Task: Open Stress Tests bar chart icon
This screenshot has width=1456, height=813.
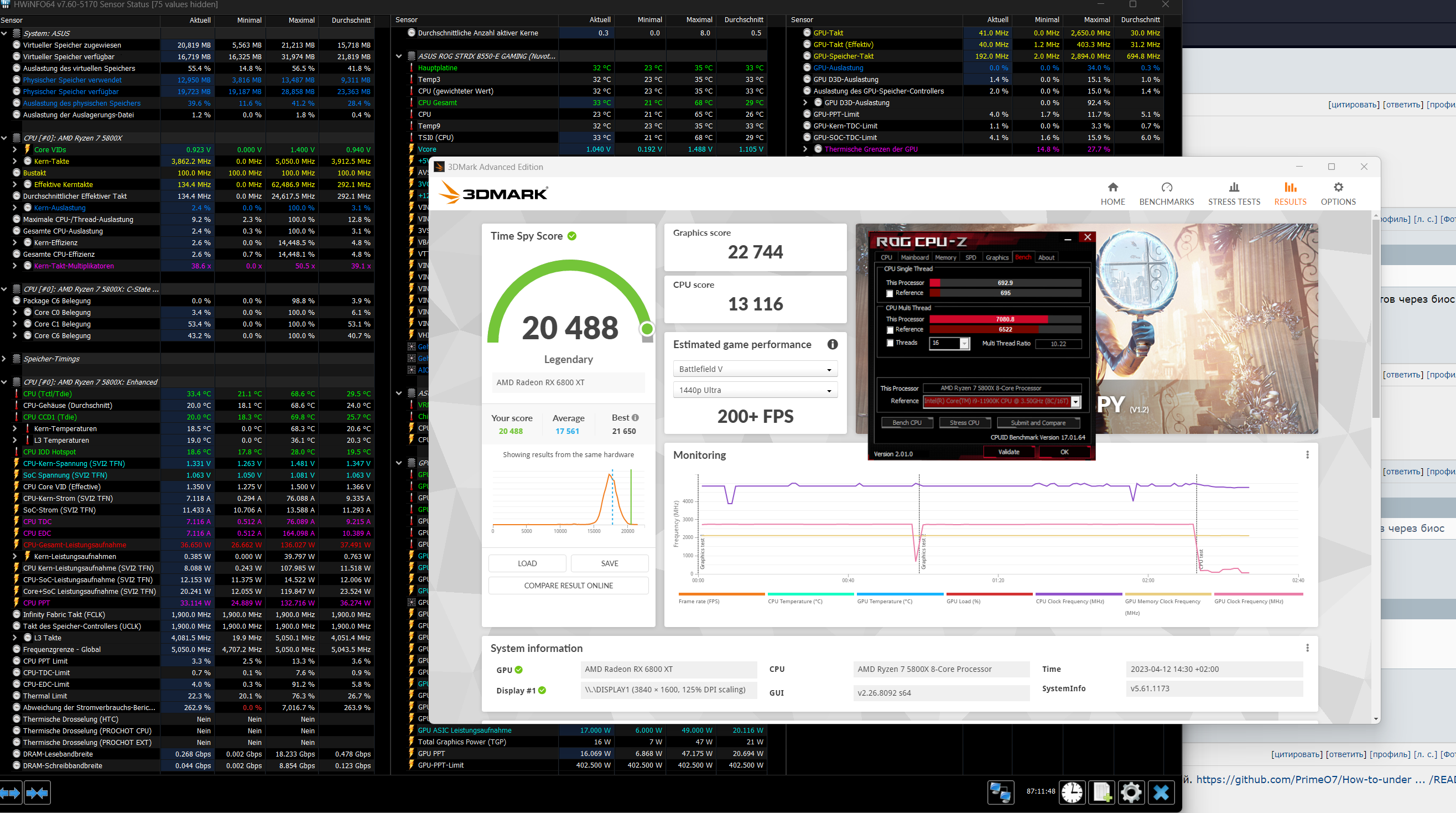Action: [1234, 188]
